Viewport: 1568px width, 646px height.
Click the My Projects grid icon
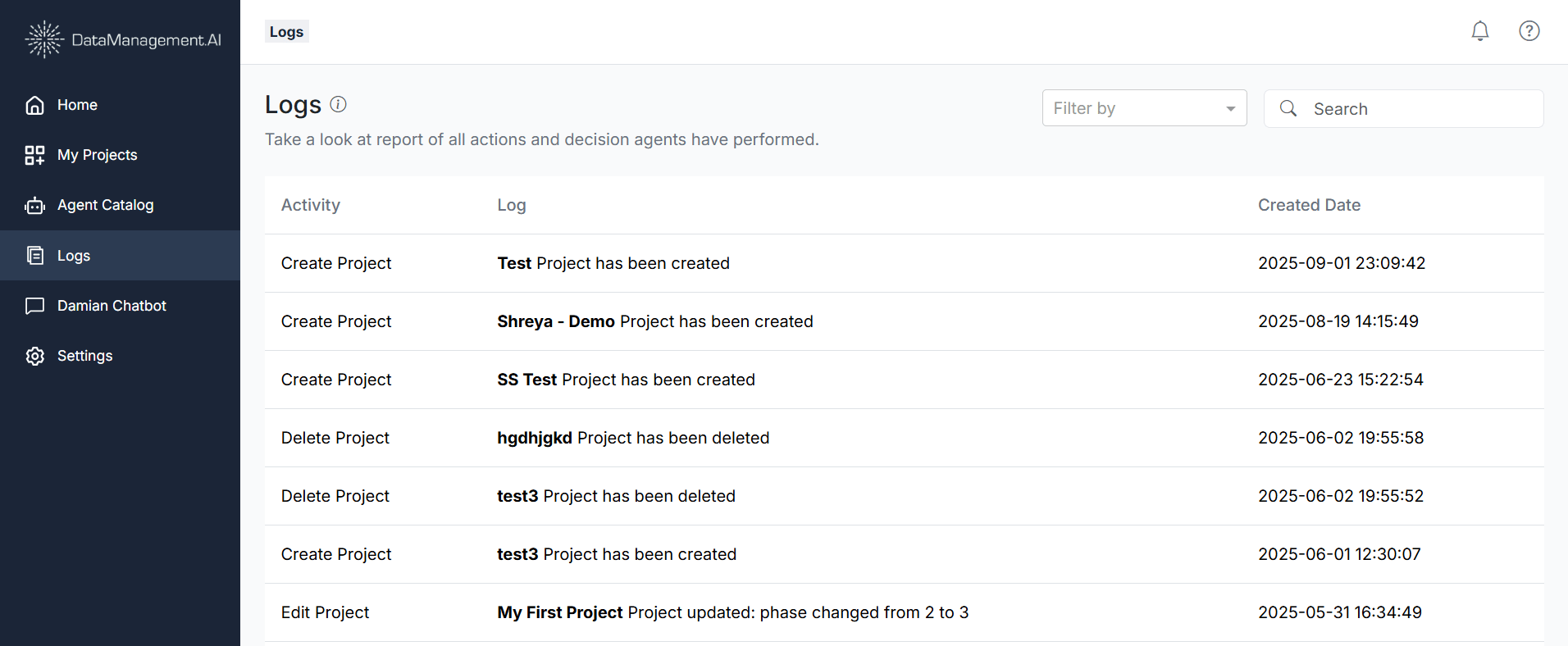point(34,155)
